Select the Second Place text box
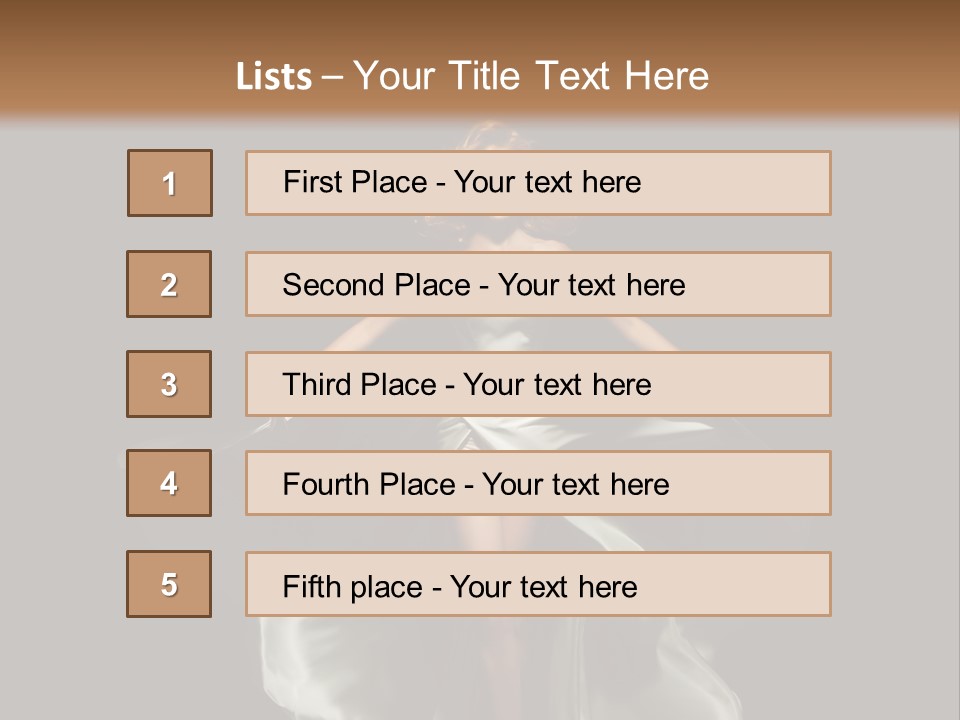Image resolution: width=960 pixels, height=720 pixels. 538,284
